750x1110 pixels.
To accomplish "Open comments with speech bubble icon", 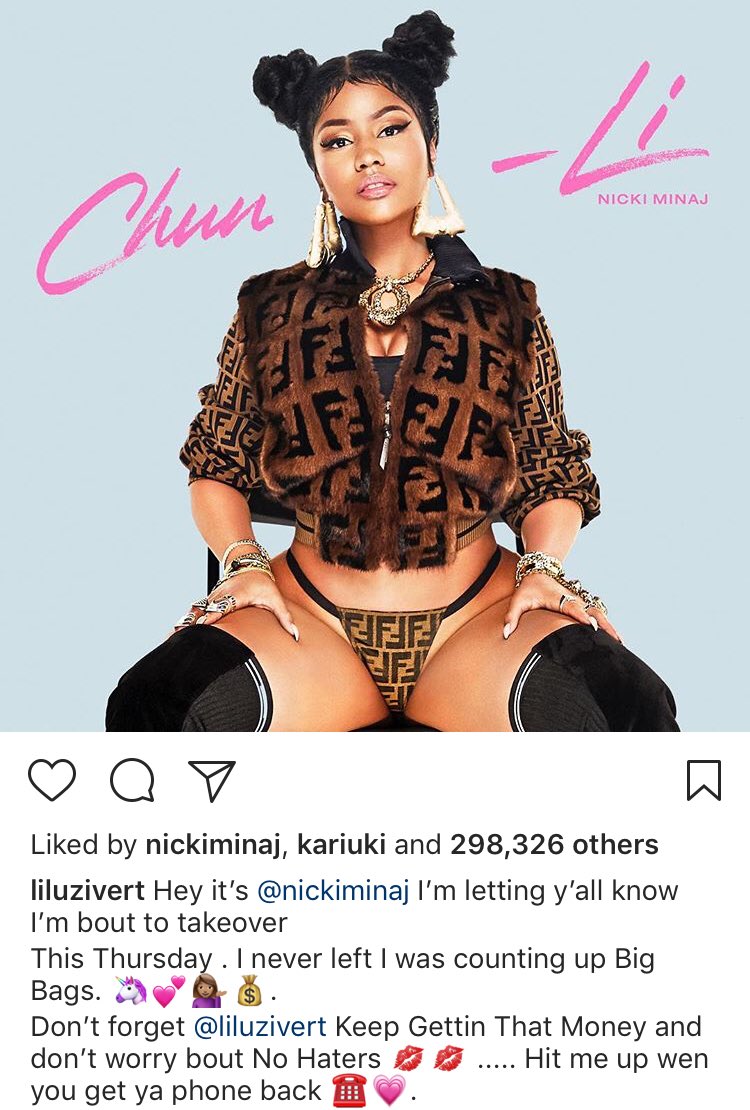I will [x=132, y=780].
